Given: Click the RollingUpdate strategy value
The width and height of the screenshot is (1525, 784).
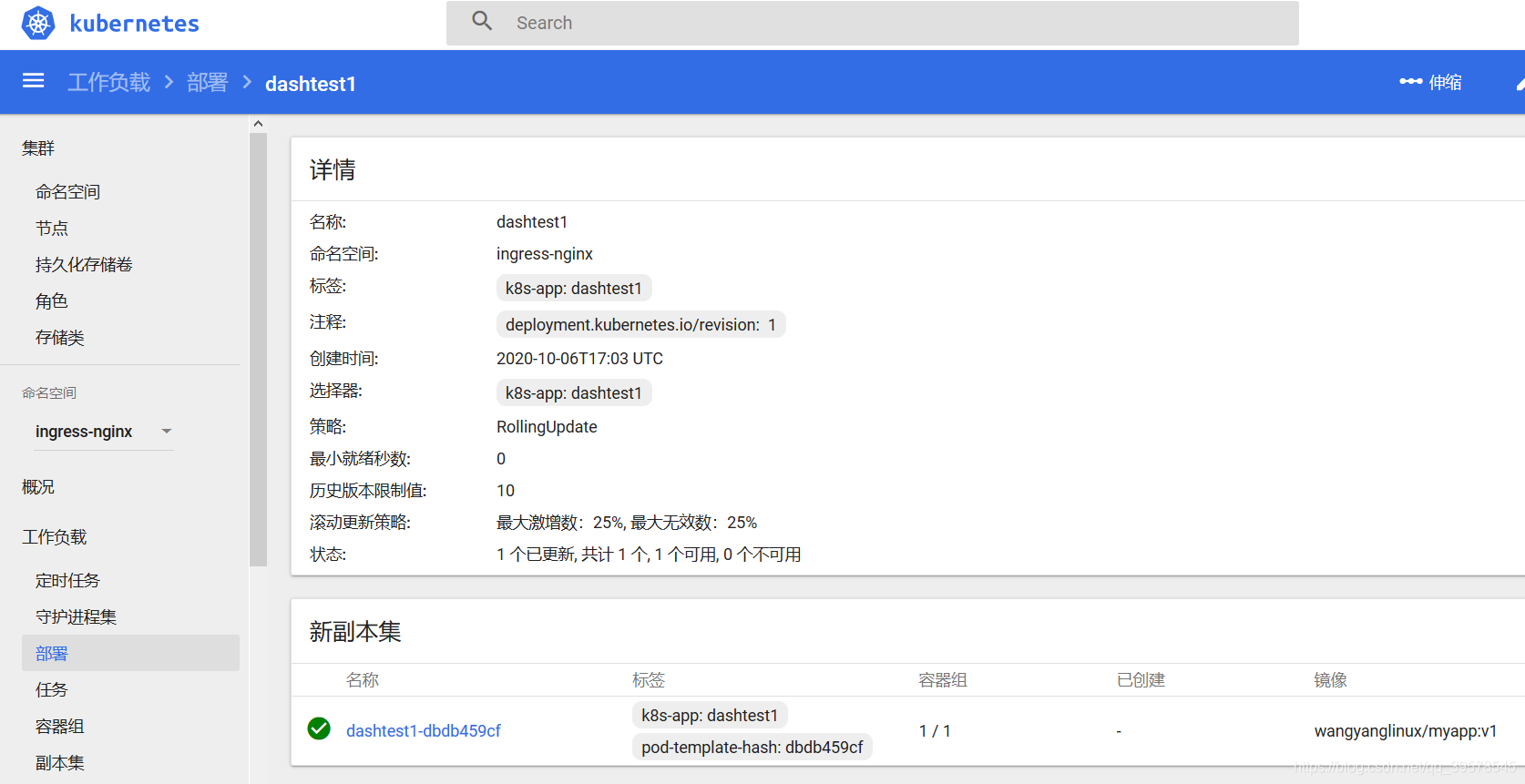Looking at the screenshot, I should tap(547, 427).
